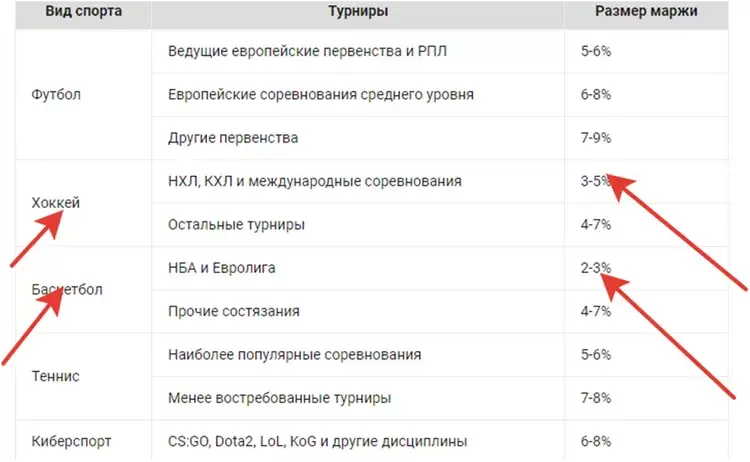Click the 2-3% margin value

[596, 268]
